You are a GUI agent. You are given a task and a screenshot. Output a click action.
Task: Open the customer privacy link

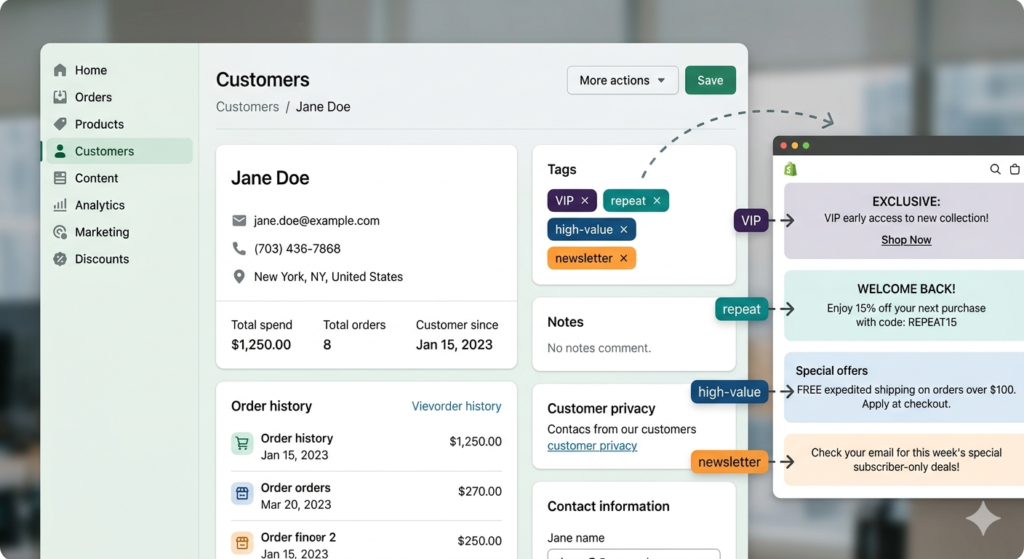tap(592, 446)
